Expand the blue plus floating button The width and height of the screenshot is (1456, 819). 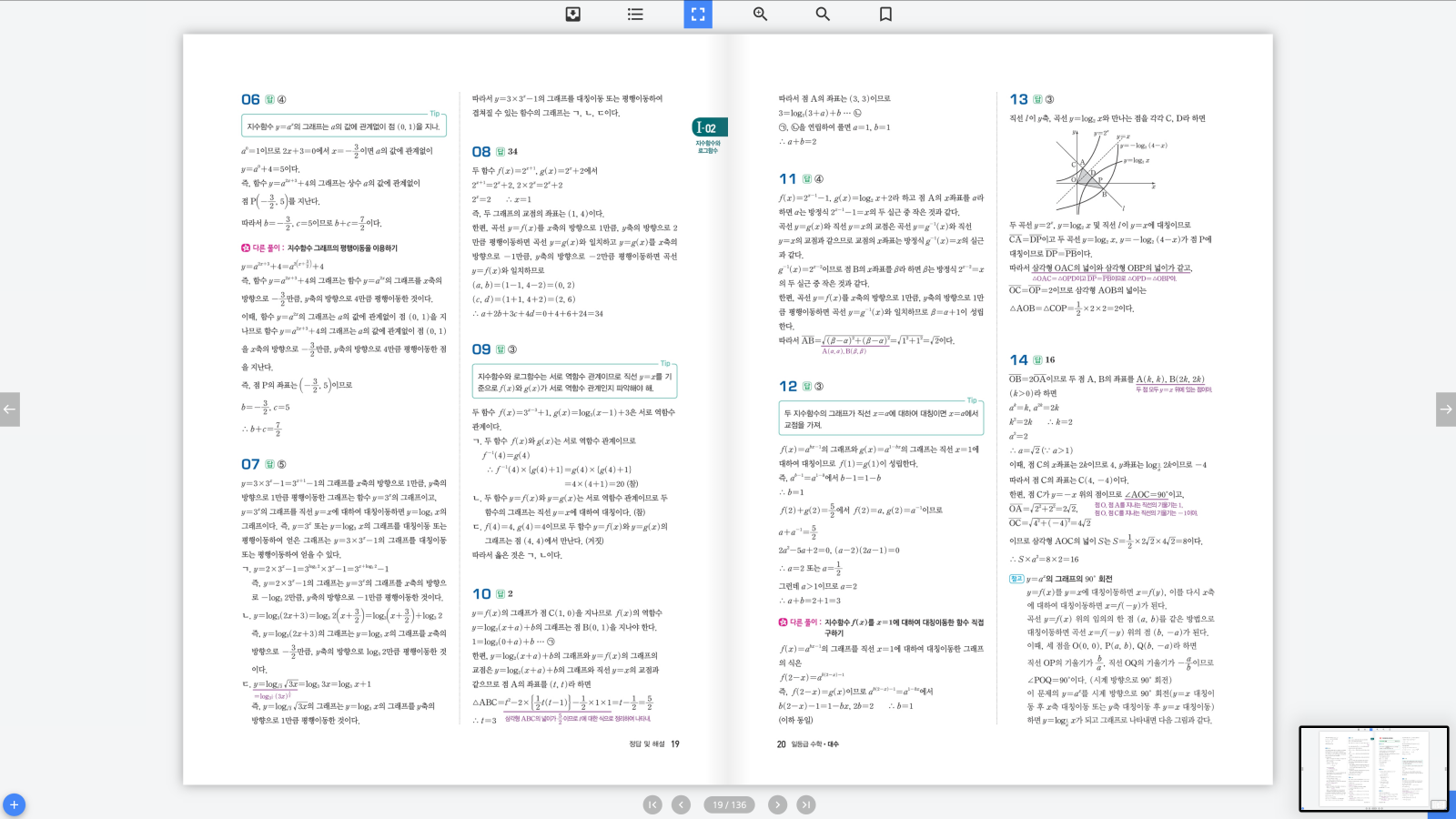[14, 804]
